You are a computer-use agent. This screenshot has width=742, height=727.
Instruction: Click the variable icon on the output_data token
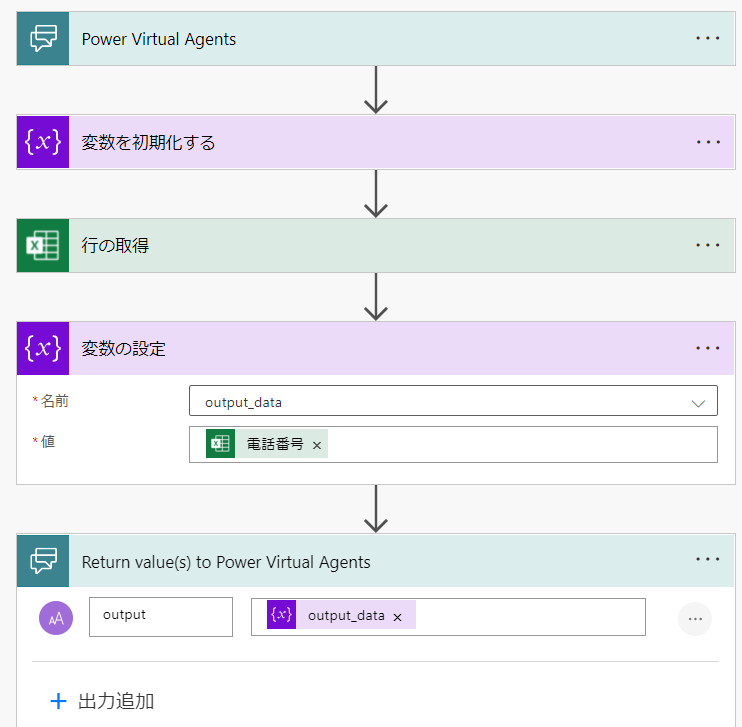(x=282, y=614)
